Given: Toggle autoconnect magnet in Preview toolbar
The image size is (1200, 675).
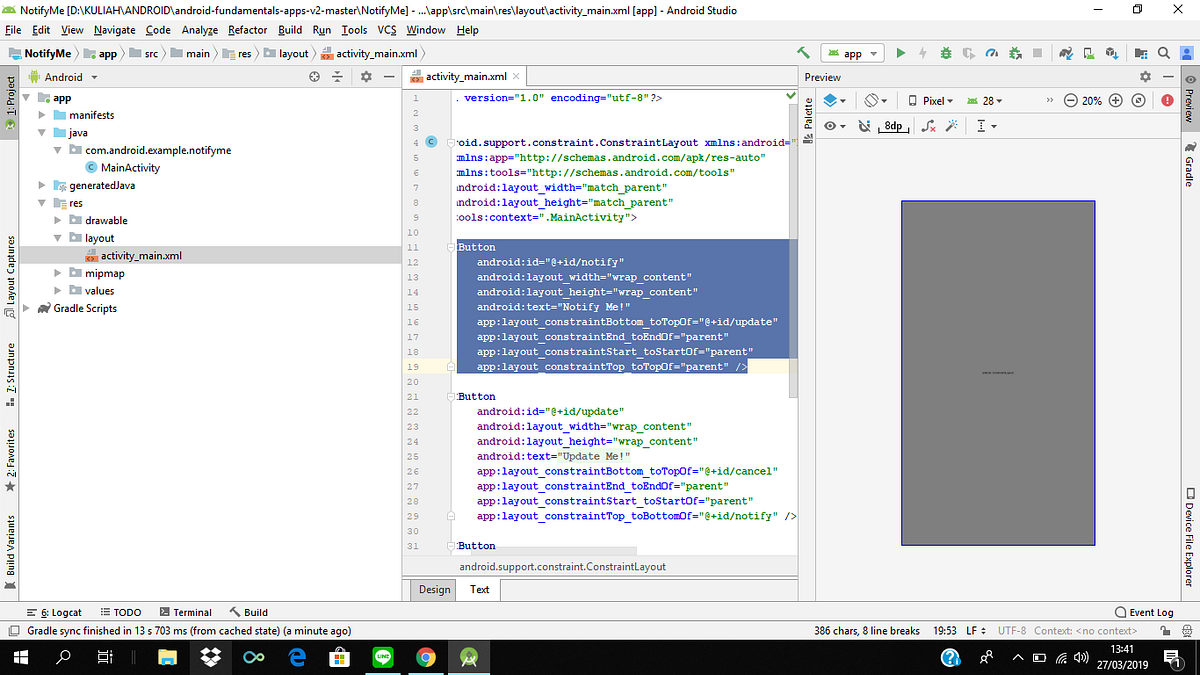Looking at the screenshot, I should (864, 126).
